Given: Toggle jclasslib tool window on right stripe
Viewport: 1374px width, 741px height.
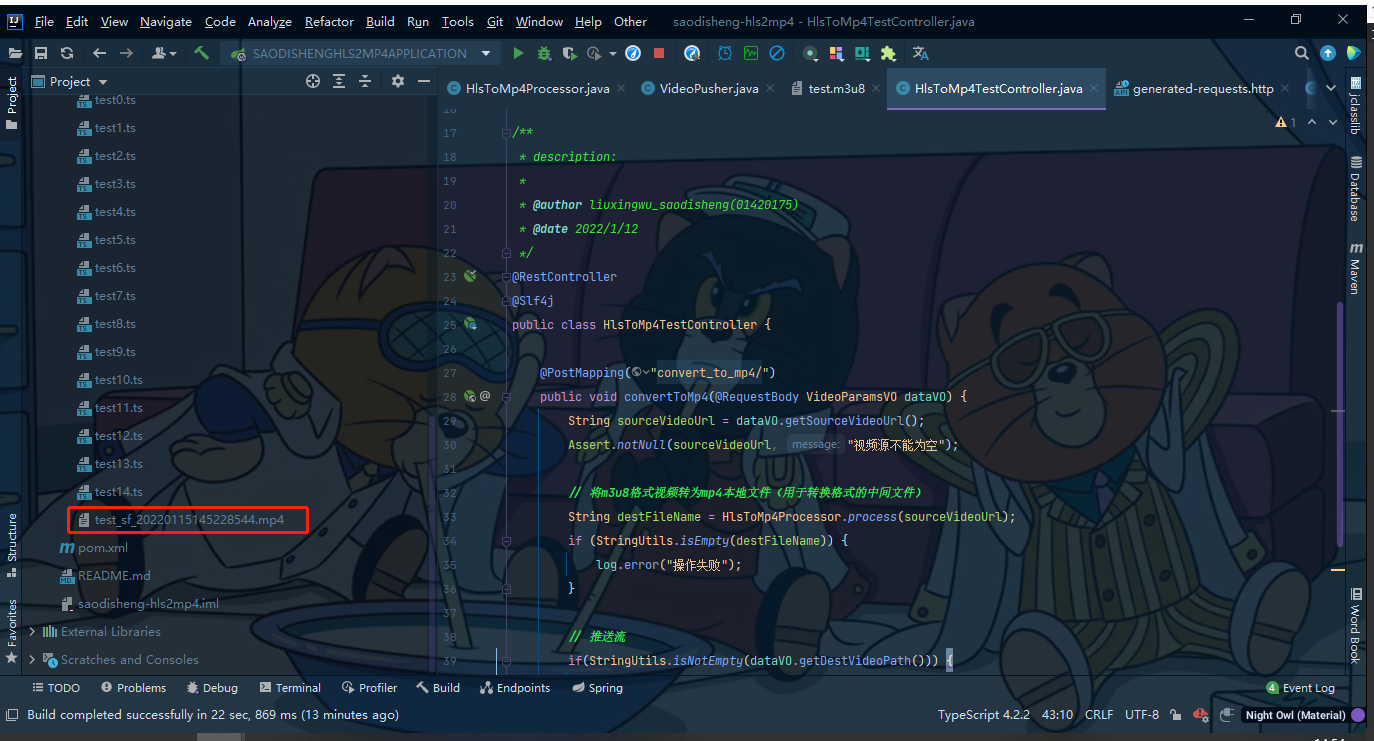Looking at the screenshot, I should click(x=1356, y=106).
